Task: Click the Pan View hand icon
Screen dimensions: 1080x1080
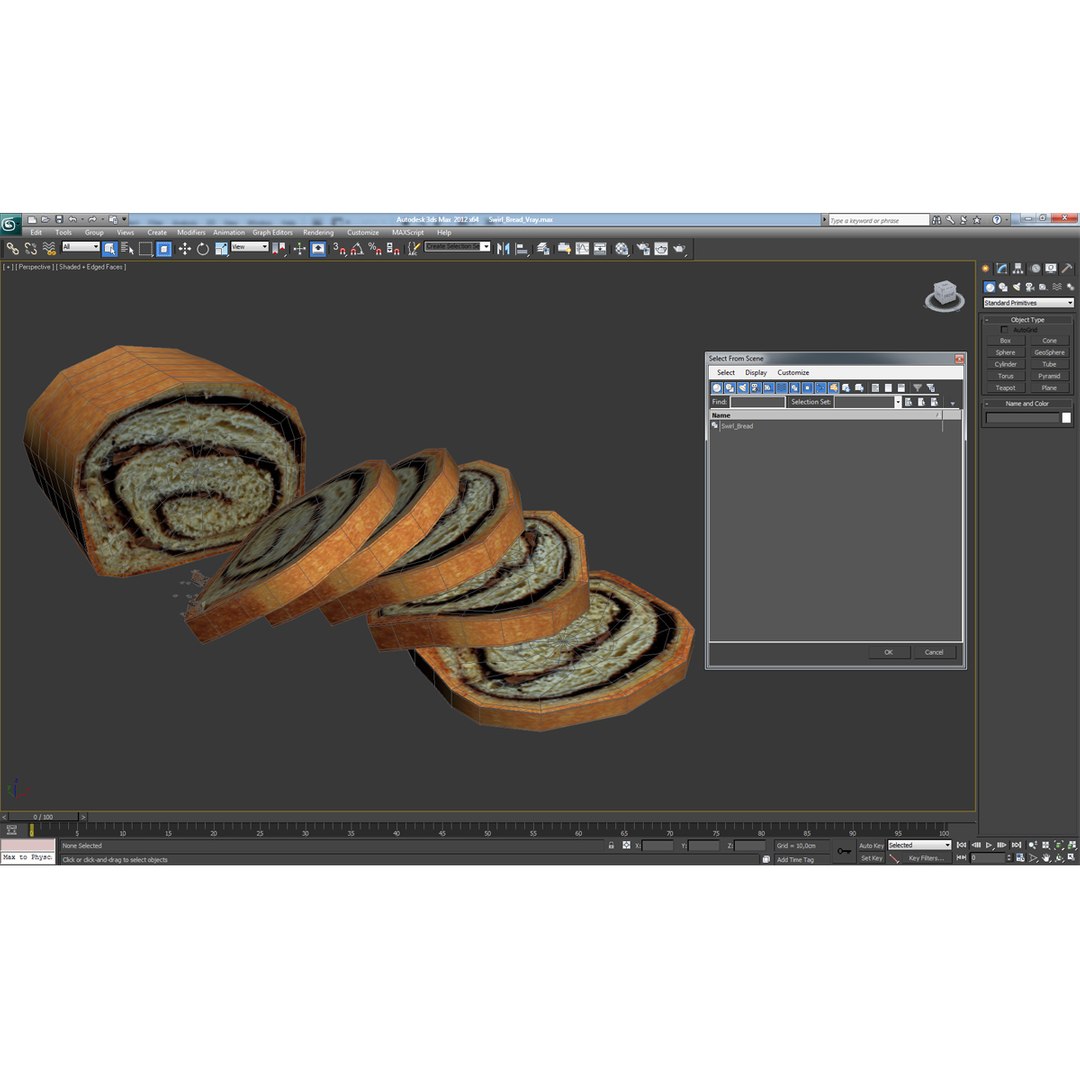Action: click(1046, 858)
